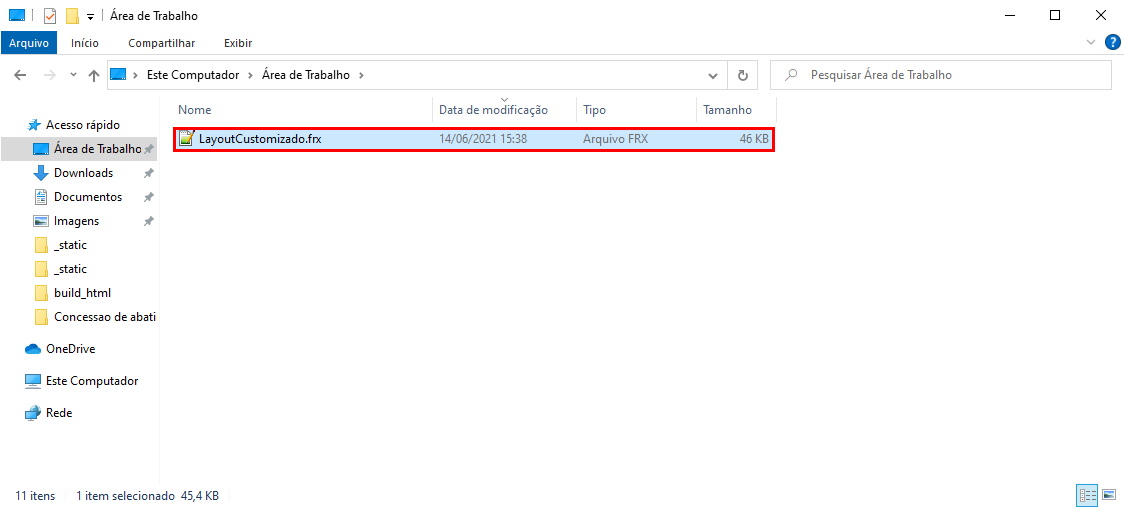This screenshot has height=508, width=1125.
Task: Switch to details view in status bar
Action: pyautogui.click(x=1087, y=495)
